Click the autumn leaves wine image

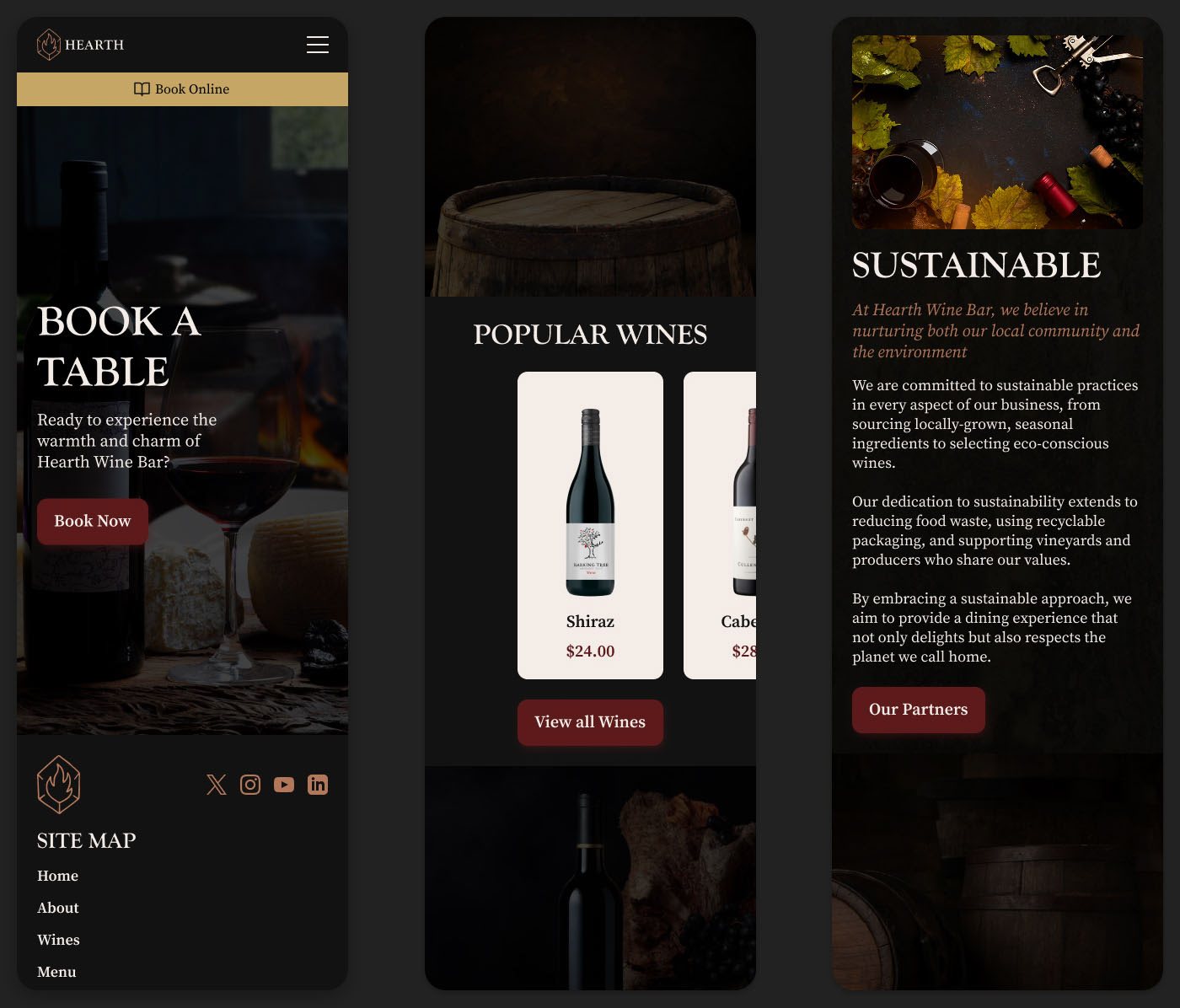click(x=997, y=132)
